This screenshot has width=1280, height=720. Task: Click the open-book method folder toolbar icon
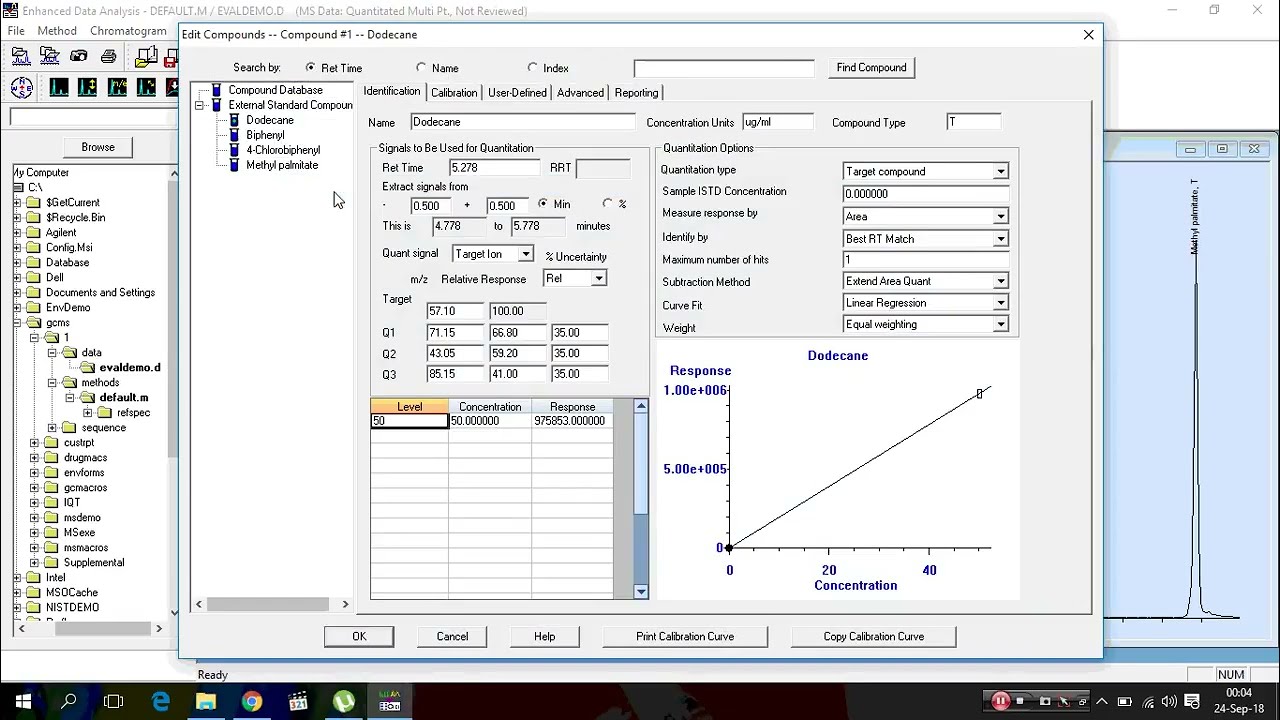(147, 57)
